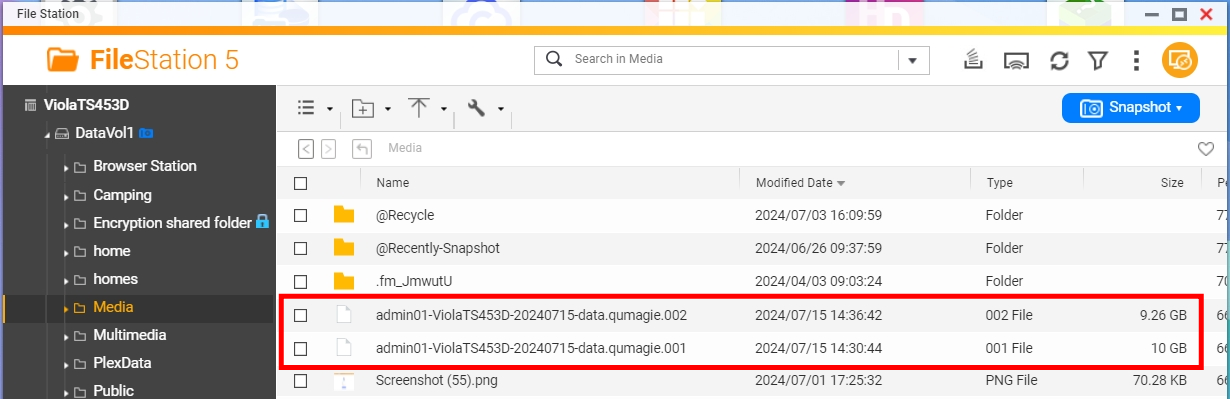The width and height of the screenshot is (1230, 399).
Task: Check the qumagie.001 file checkbox
Action: pyautogui.click(x=300, y=348)
